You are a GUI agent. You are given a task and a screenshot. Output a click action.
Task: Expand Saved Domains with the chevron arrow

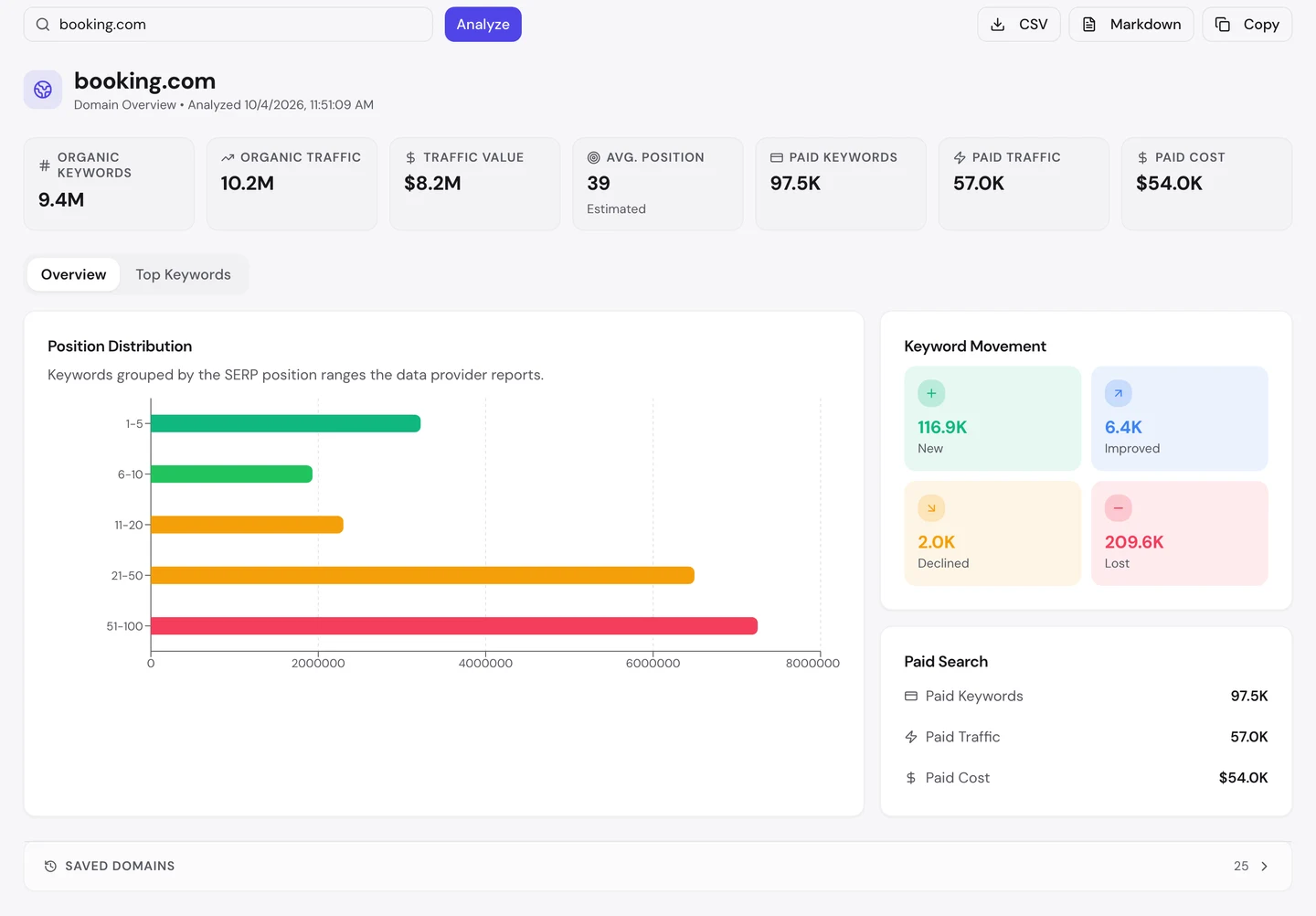coord(1265,866)
